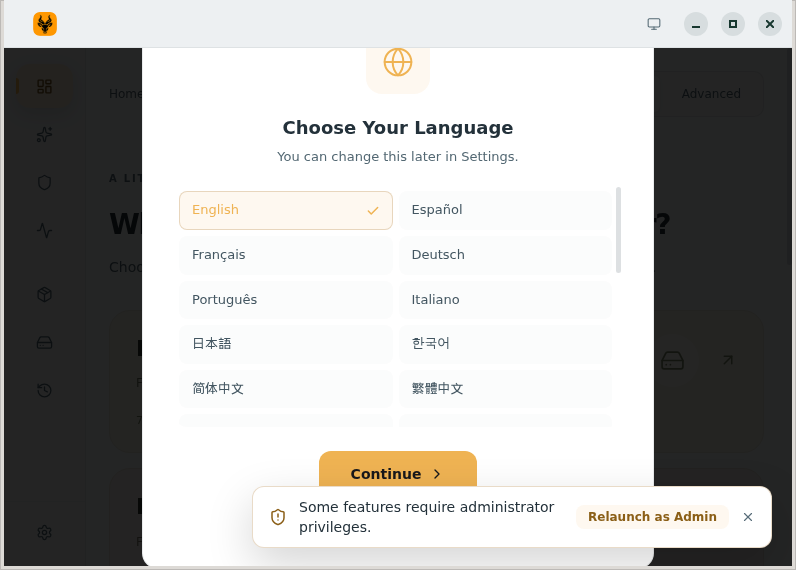Click Relaunch as Admin button
This screenshot has height=570, width=796.
pos(652,517)
